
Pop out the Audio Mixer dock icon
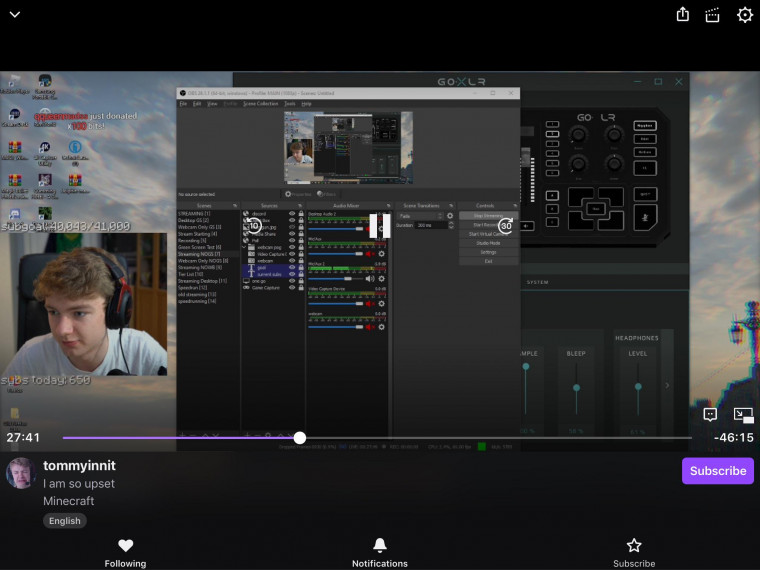[x=388, y=206]
